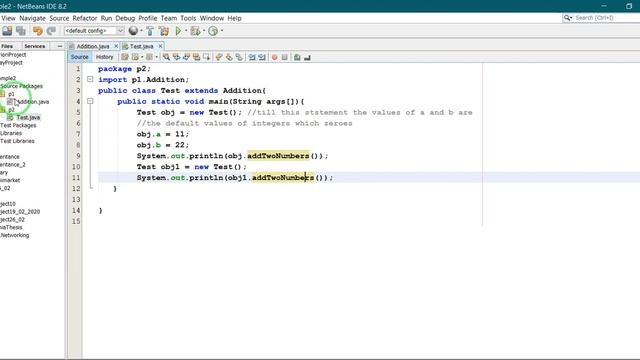
Task: Minimize the projects panel with dash button
Action: pos(60,46)
